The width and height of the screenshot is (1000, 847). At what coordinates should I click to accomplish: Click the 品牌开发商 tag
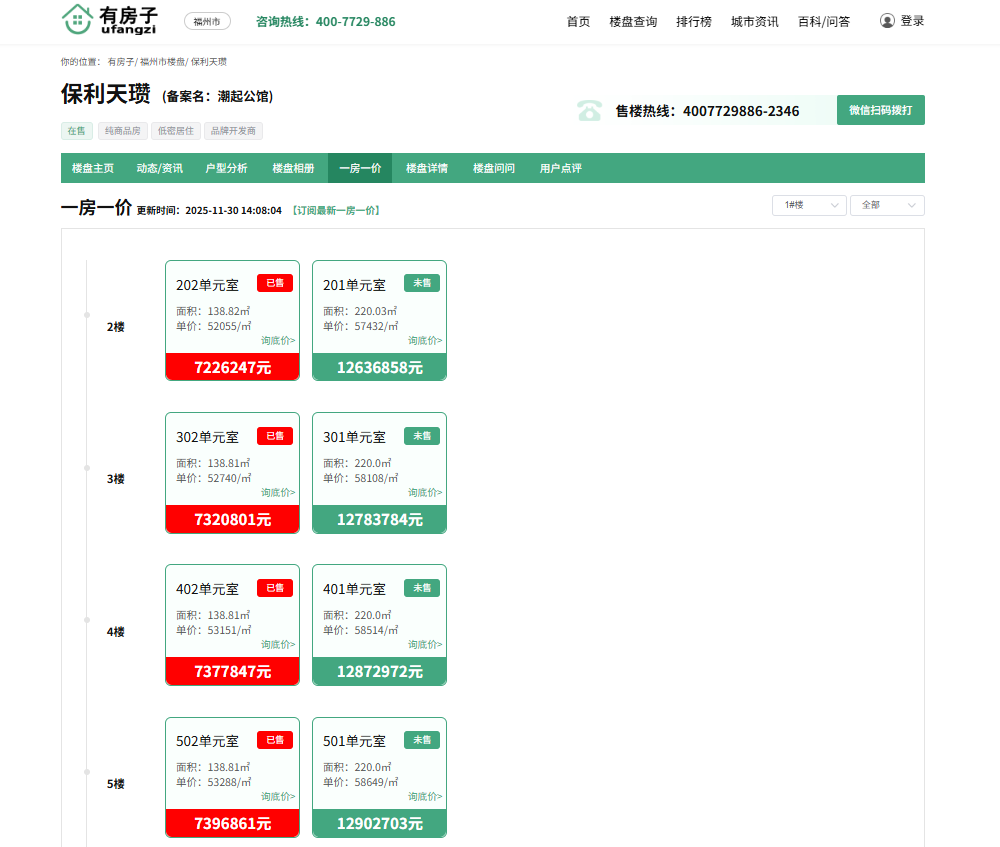click(233, 131)
